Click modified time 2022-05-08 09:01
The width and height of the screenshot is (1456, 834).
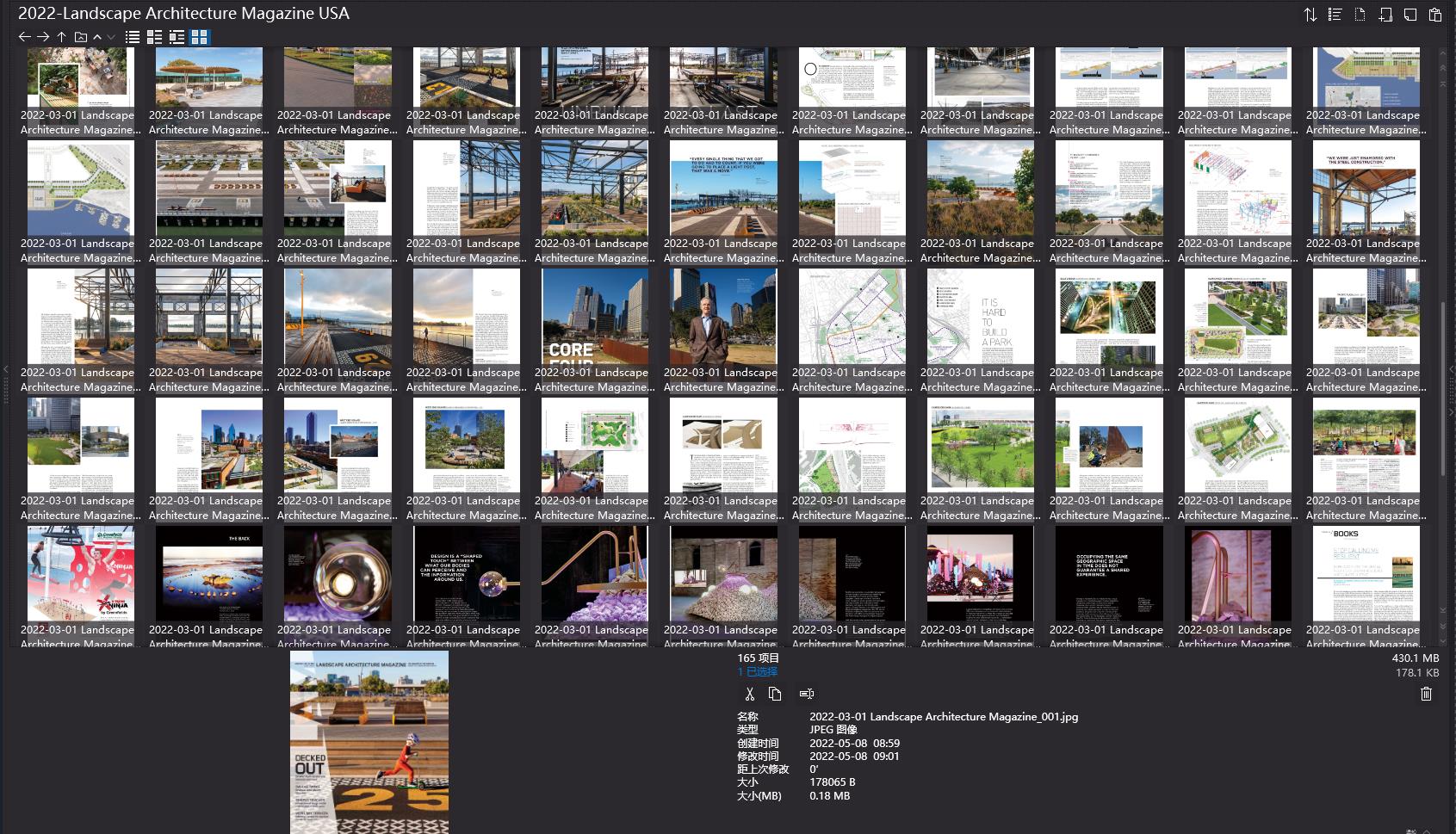click(854, 756)
